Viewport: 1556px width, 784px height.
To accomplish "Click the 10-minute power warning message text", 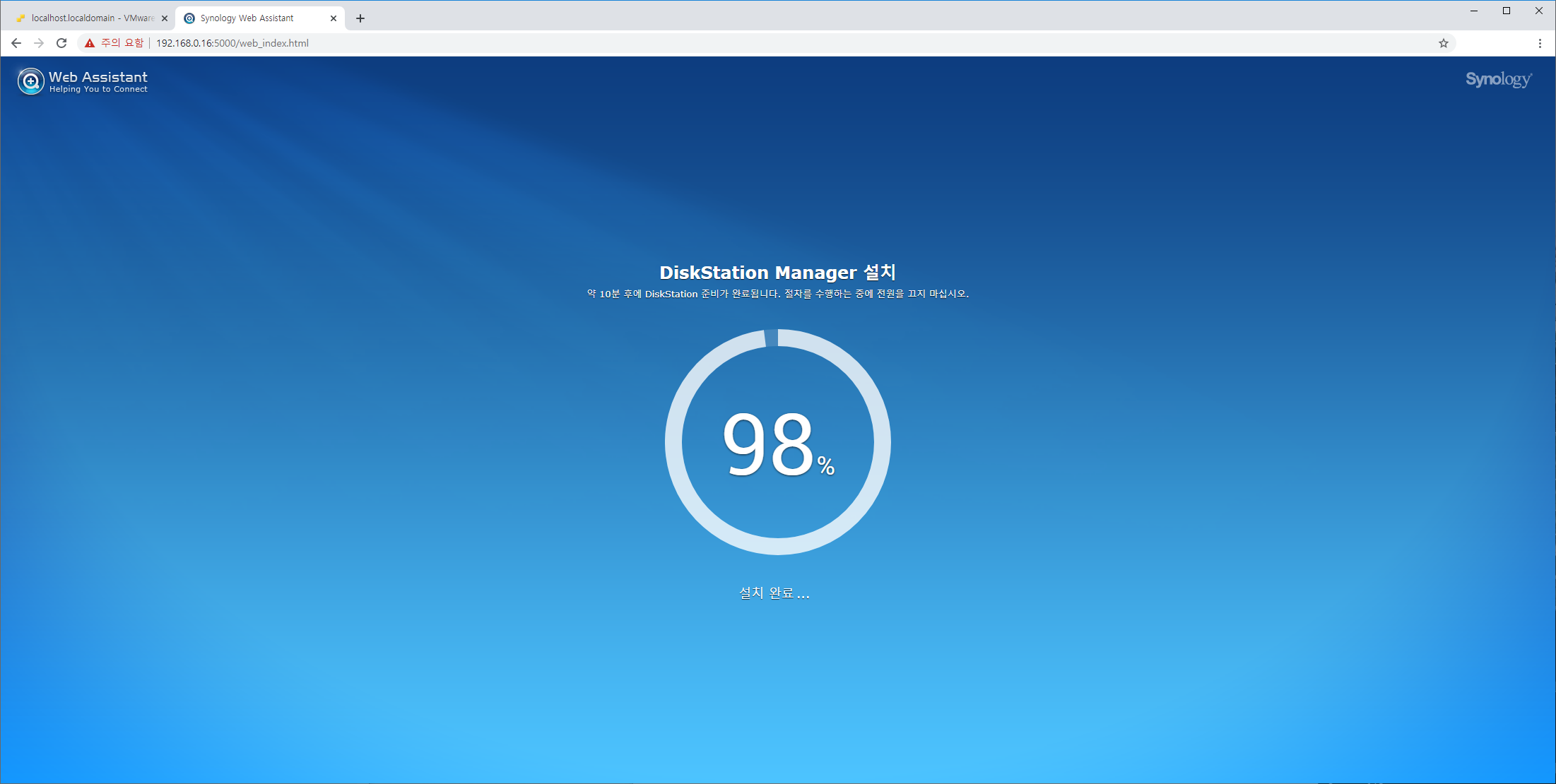I will 778,294.
